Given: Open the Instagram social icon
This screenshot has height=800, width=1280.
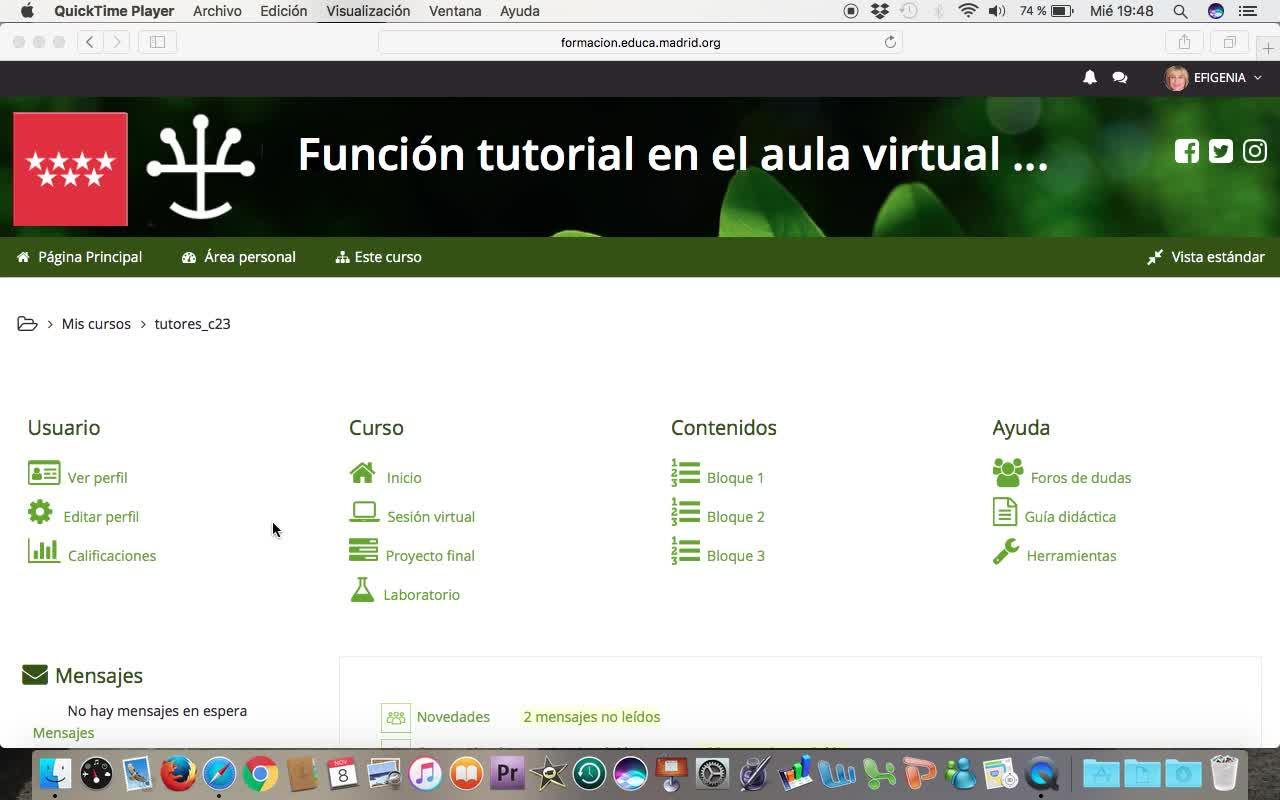Looking at the screenshot, I should (x=1255, y=151).
